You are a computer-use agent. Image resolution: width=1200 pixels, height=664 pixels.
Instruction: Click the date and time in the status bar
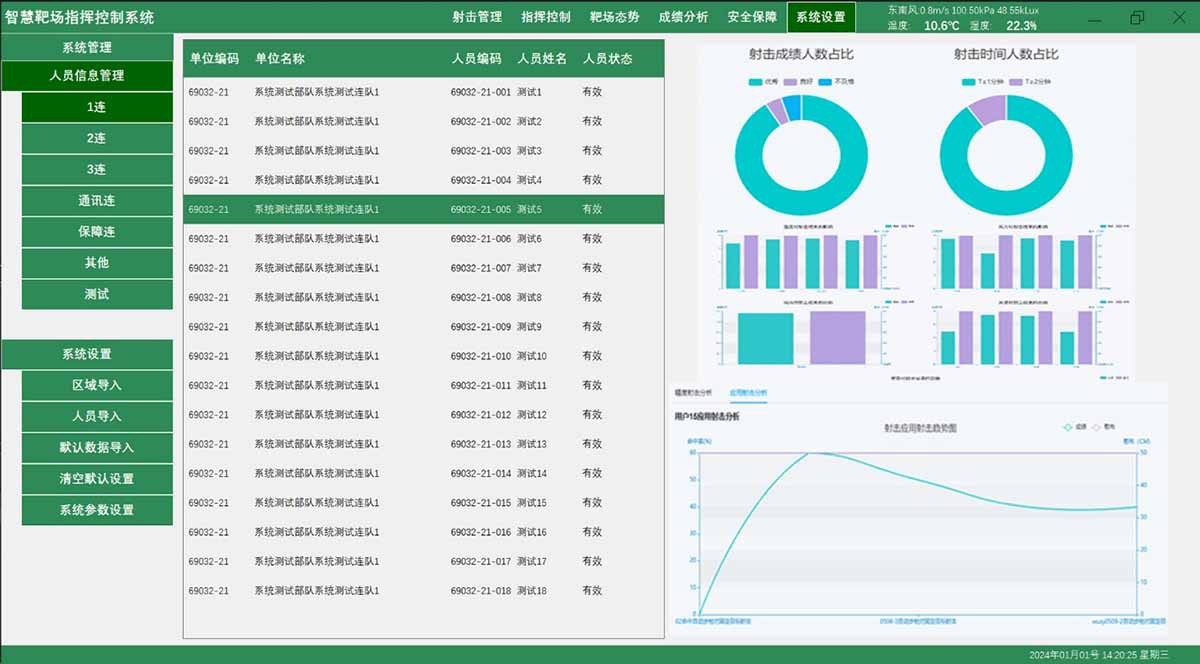pos(1098,654)
